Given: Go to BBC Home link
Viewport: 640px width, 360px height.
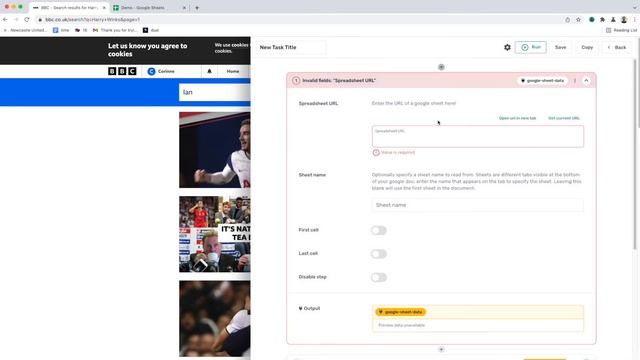Looking at the screenshot, I should pyautogui.click(x=233, y=71).
